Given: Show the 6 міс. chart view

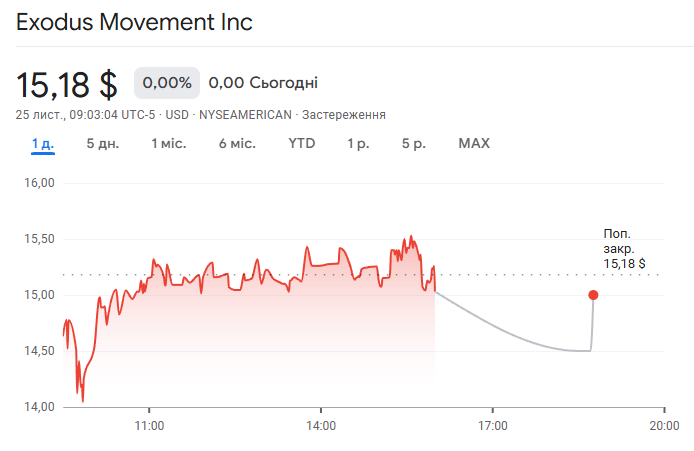Looking at the screenshot, I should tap(237, 144).
